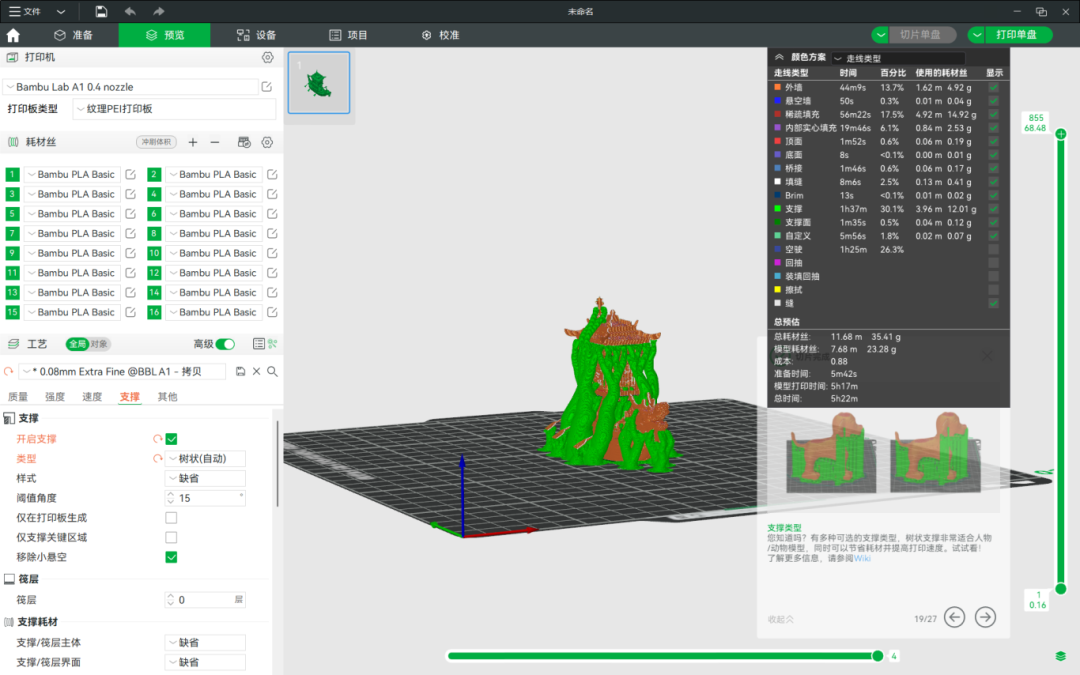The image size is (1080, 675).
Task: Open printer section settings gear
Action: 268,58
